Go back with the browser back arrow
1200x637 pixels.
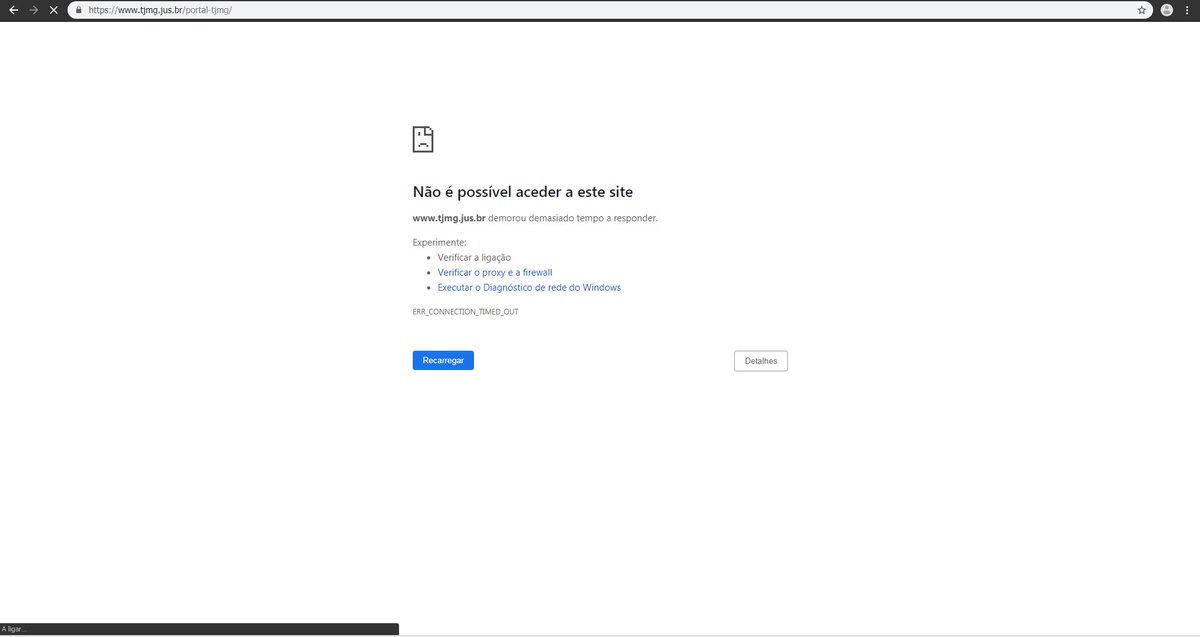coord(13,9)
